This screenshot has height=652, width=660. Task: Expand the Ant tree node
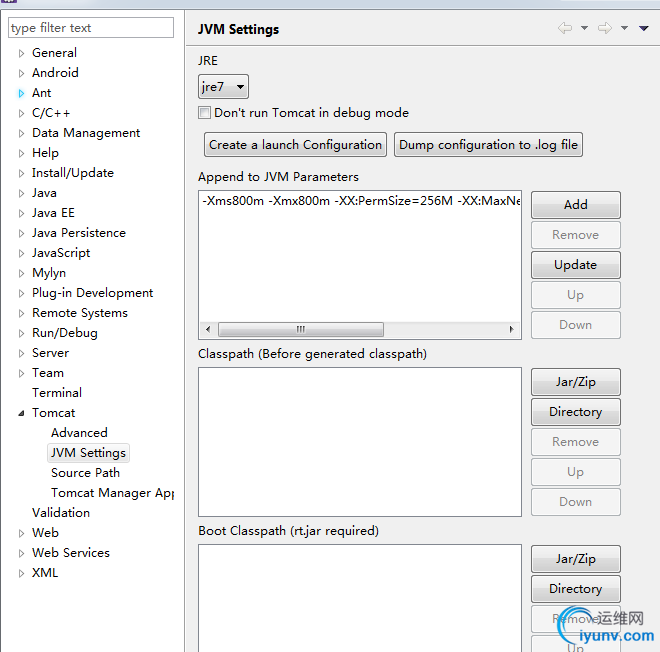point(21,93)
